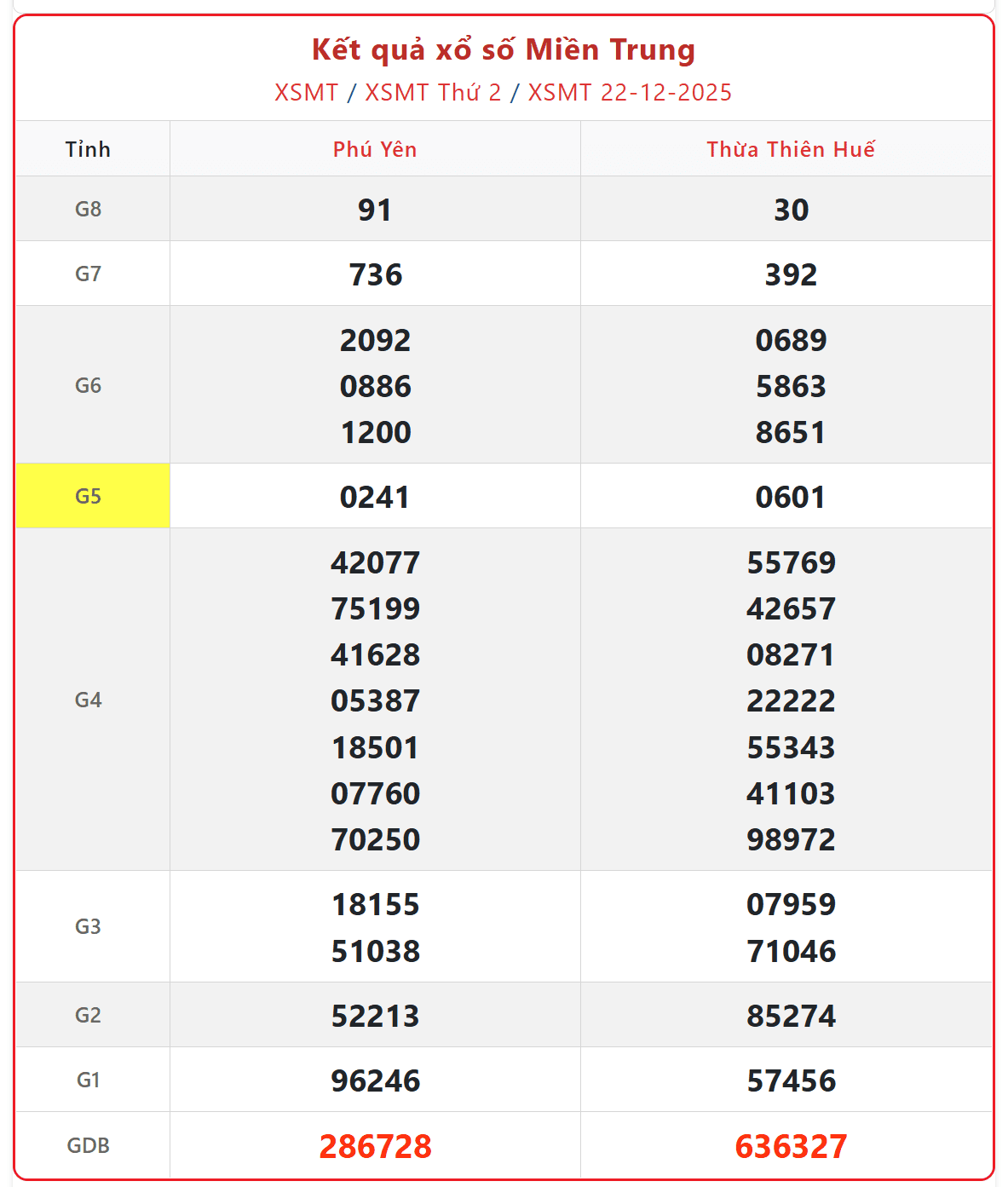1008x1187 pixels.
Task: Open the Thừa Thiên Huế province link
Action: point(790,150)
